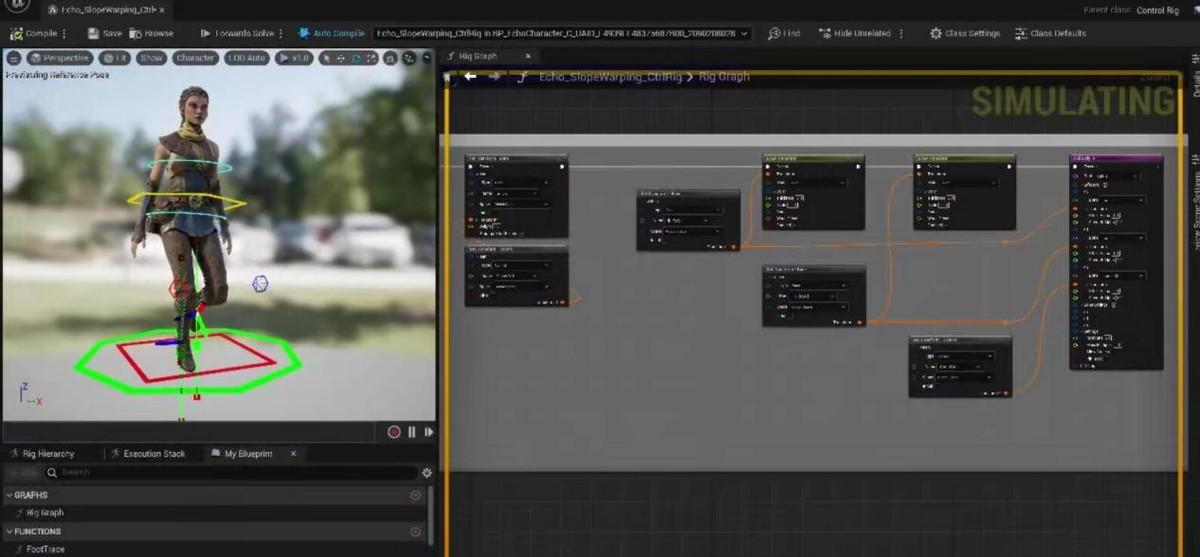
Task: Choose the rotate gizmo tool in viewport
Action: pyautogui.click(x=354, y=58)
